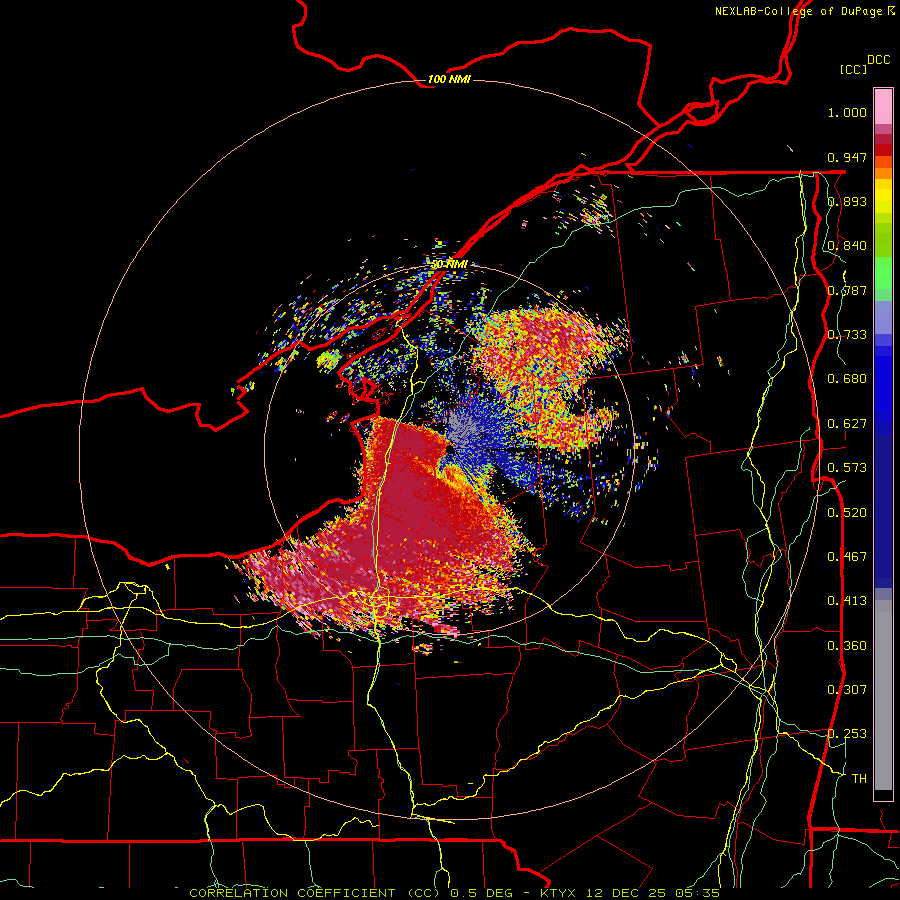The width and height of the screenshot is (900, 900).
Task: Click the Correlation Coefficient caption at bottom
Action: pos(454,893)
